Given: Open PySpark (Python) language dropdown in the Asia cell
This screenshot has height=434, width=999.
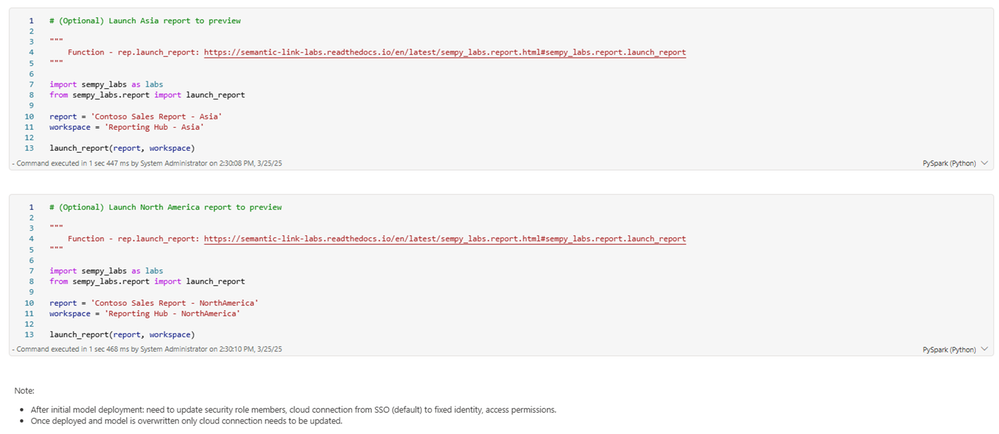Looking at the screenshot, I should click(x=955, y=164).
